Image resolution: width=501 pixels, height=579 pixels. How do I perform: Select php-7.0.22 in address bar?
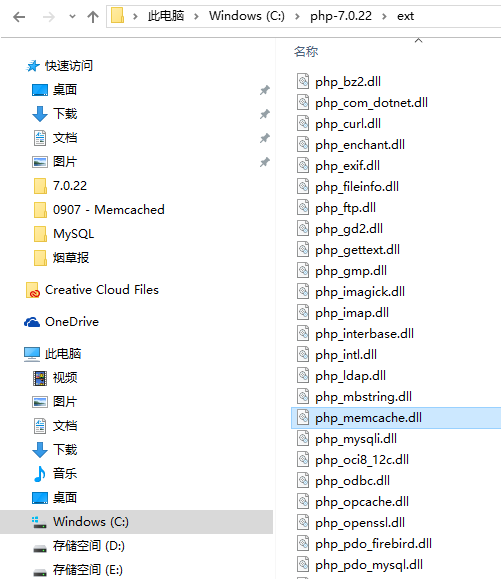tap(341, 16)
